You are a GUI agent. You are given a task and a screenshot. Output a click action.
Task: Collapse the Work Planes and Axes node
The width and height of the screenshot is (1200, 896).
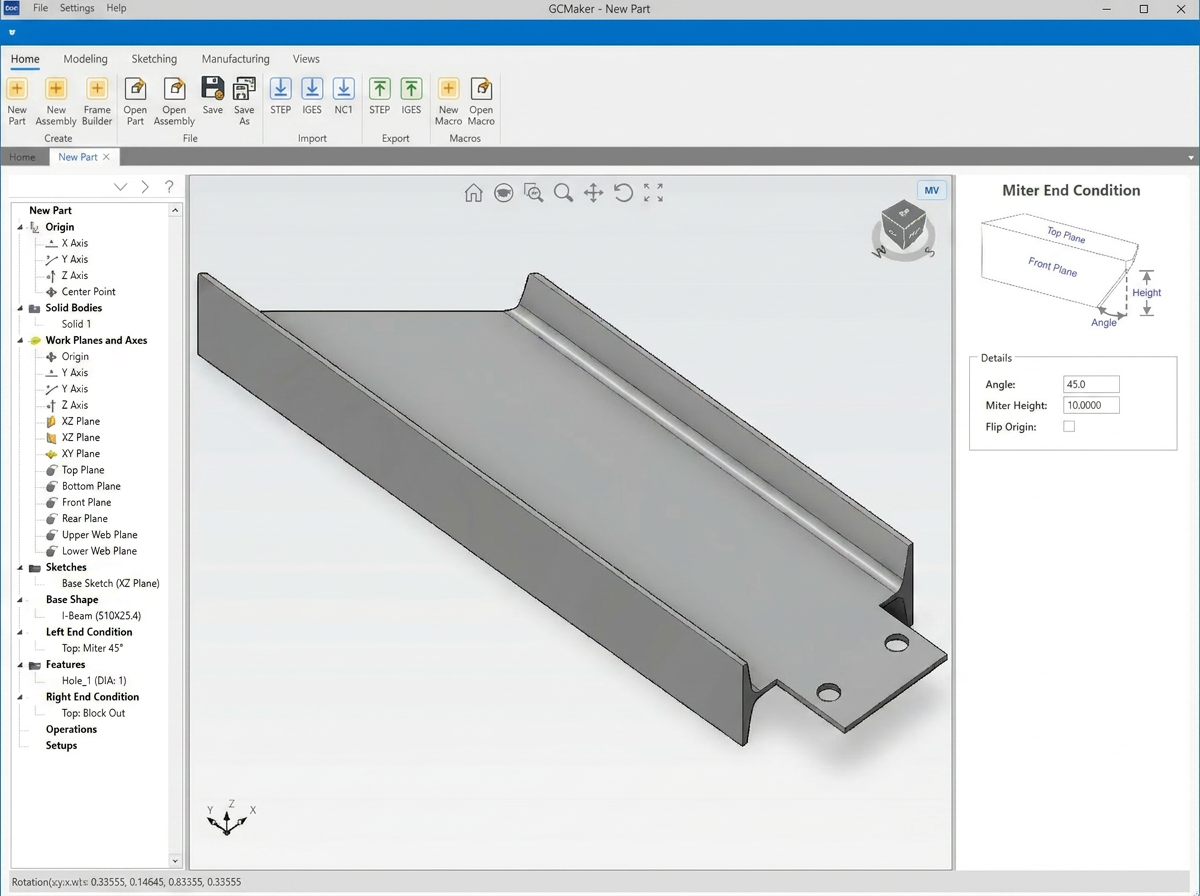click(x=21, y=341)
